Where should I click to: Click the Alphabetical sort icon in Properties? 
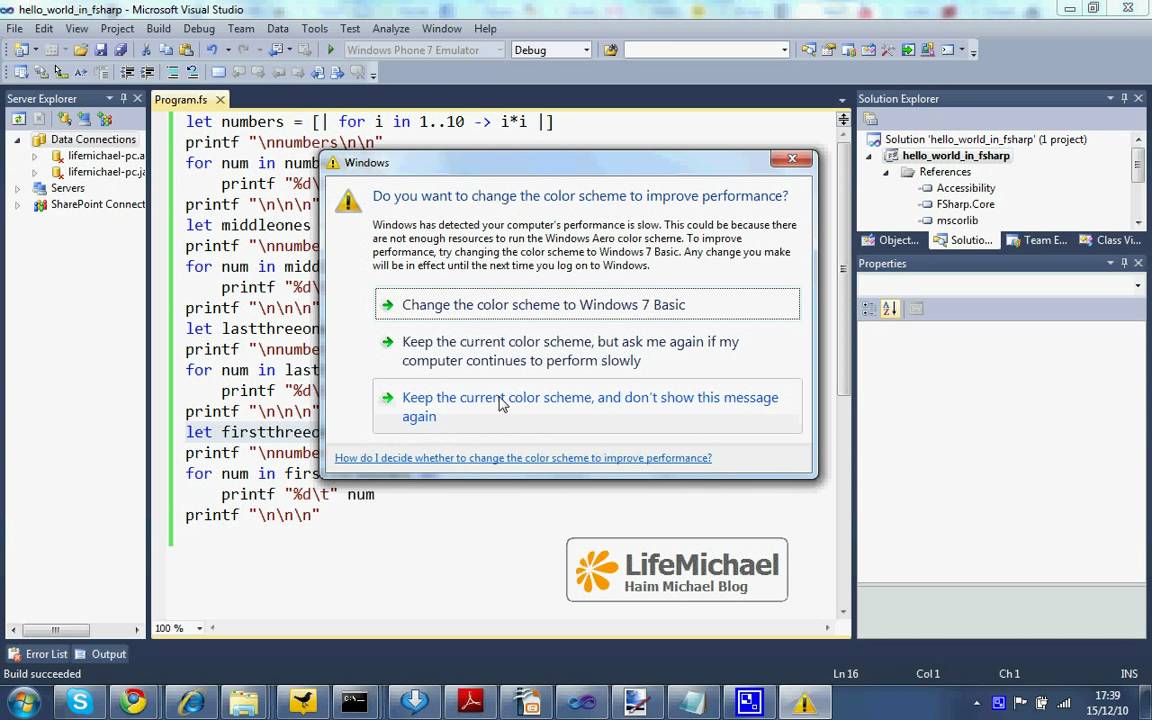pos(890,309)
